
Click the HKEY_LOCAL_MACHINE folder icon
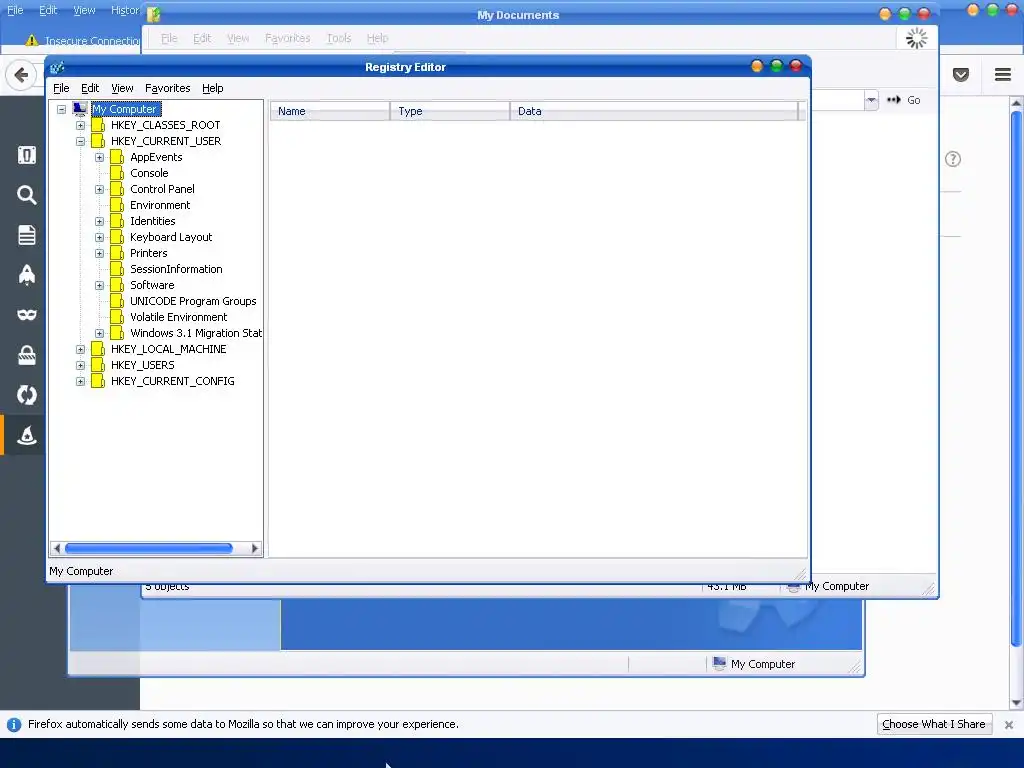pyautogui.click(x=98, y=349)
